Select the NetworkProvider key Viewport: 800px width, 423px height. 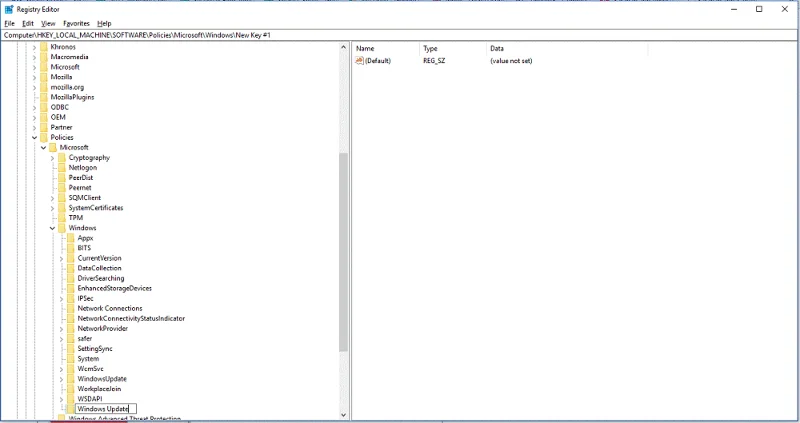103,329
